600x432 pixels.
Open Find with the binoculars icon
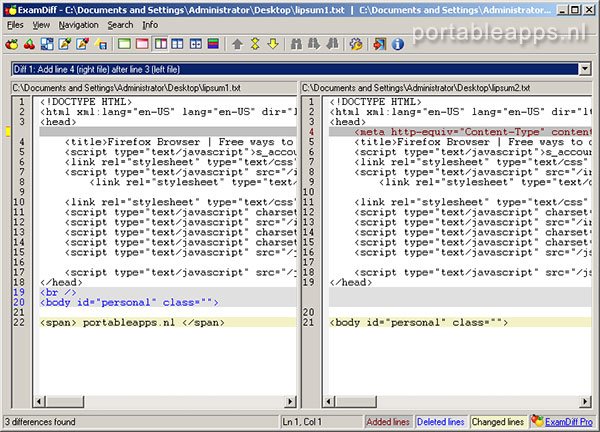(296, 44)
